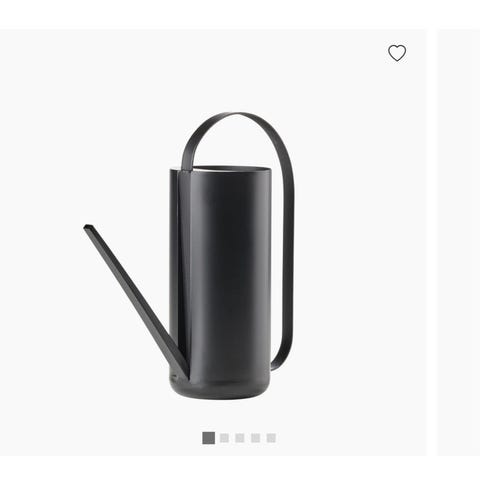Show the fourth image via indicator square
480x480 pixels.
tap(255, 438)
